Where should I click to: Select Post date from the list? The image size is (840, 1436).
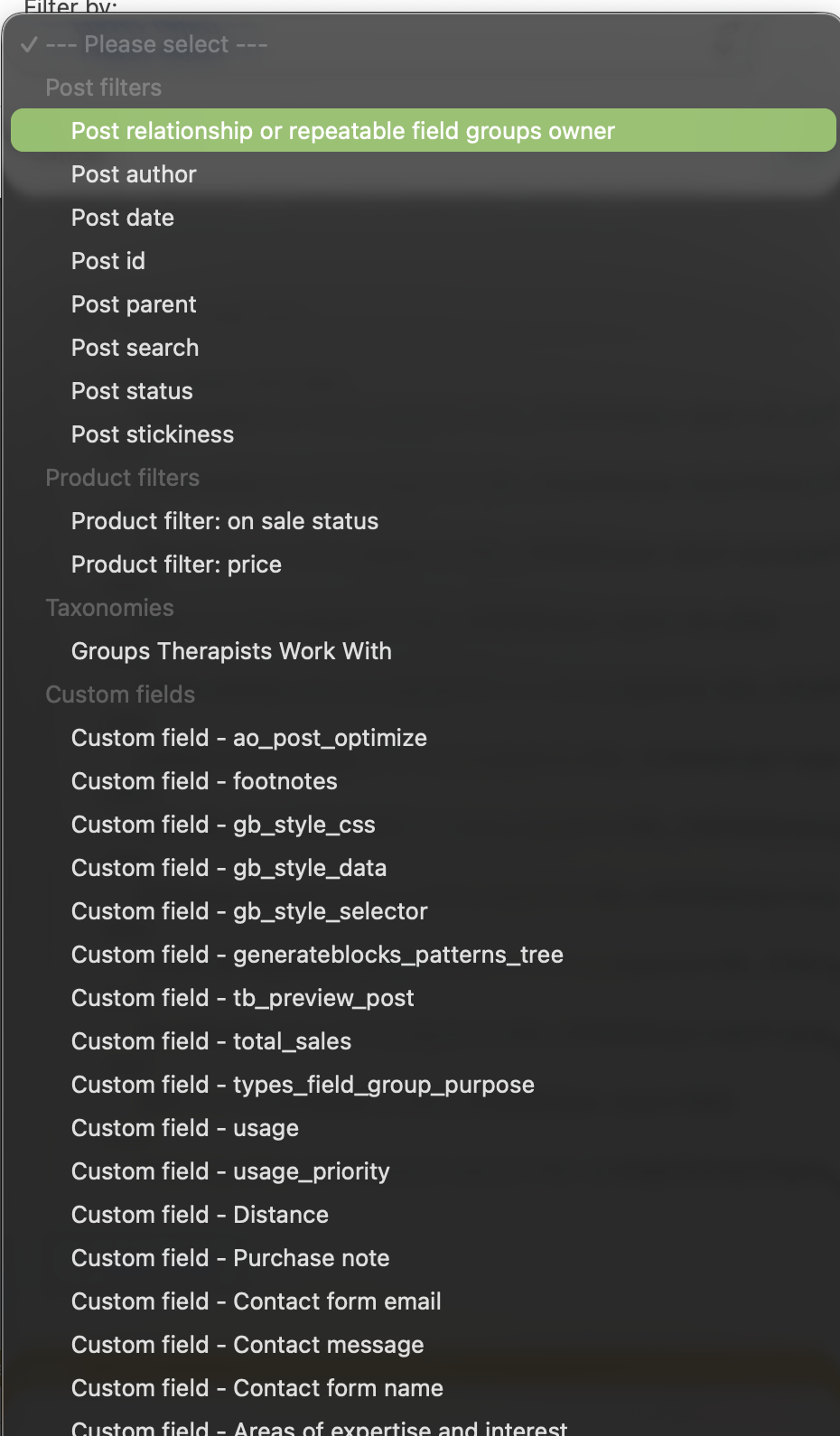[123, 218]
